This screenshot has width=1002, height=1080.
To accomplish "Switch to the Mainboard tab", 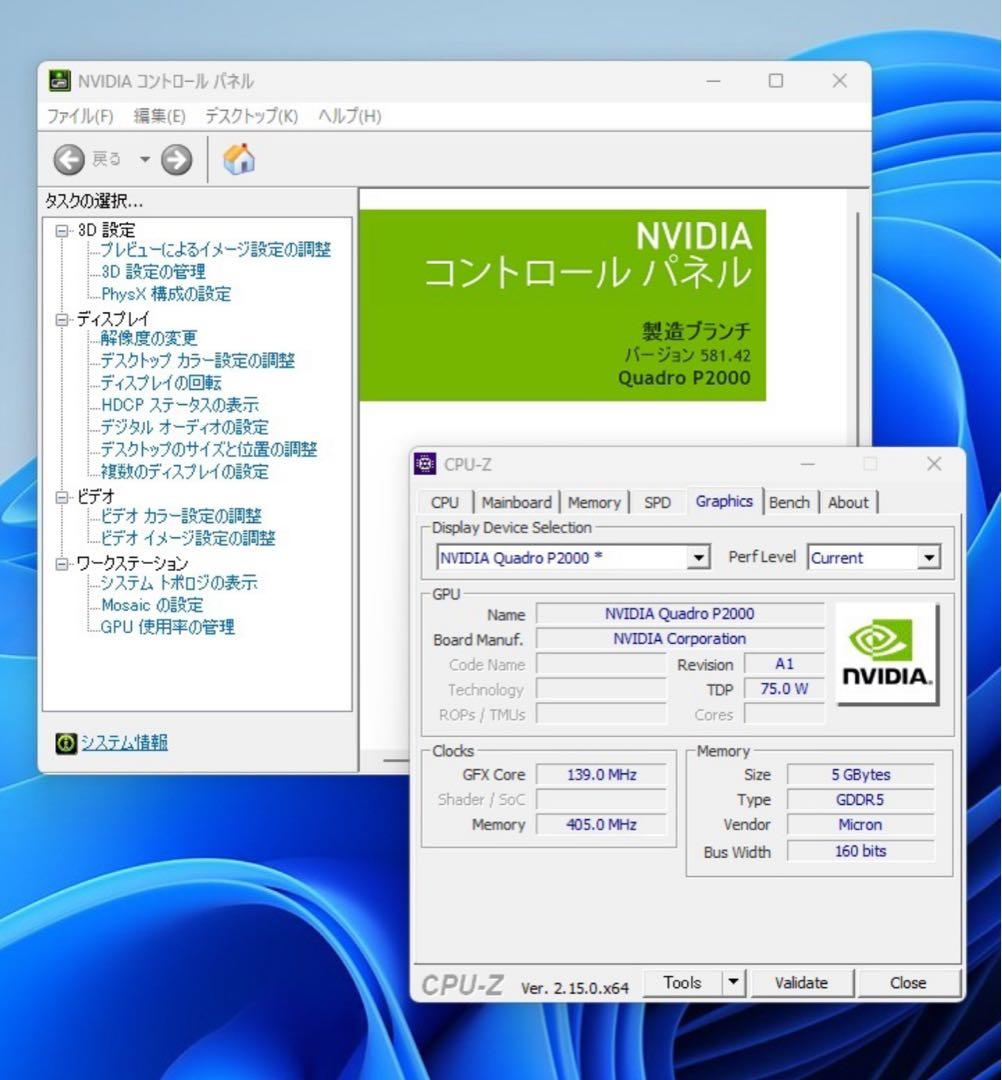I will point(516,502).
